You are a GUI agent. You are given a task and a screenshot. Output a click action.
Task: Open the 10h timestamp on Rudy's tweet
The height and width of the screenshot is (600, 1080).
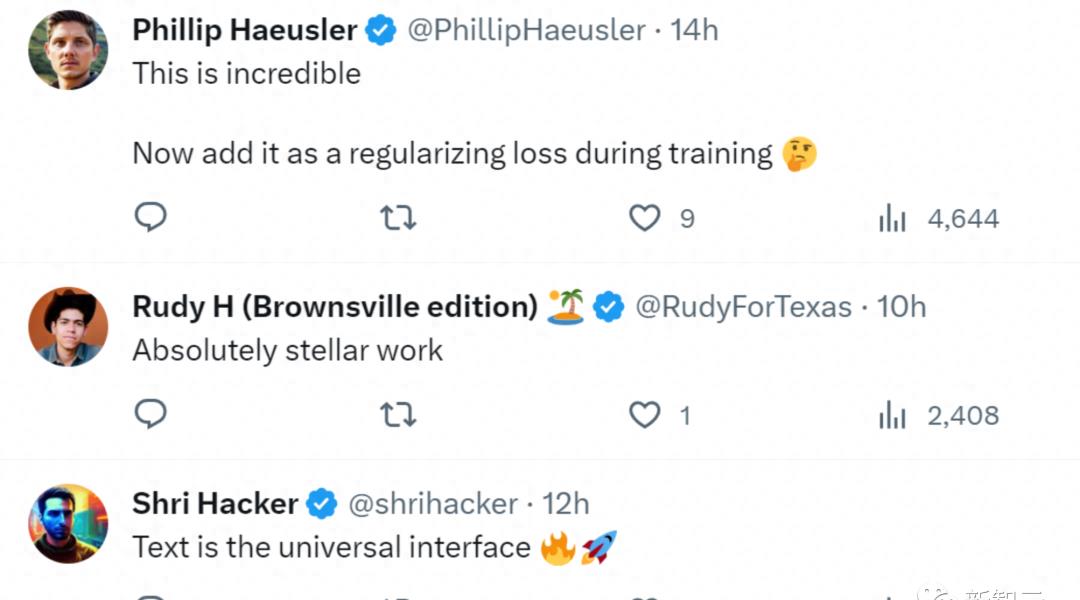(901, 306)
